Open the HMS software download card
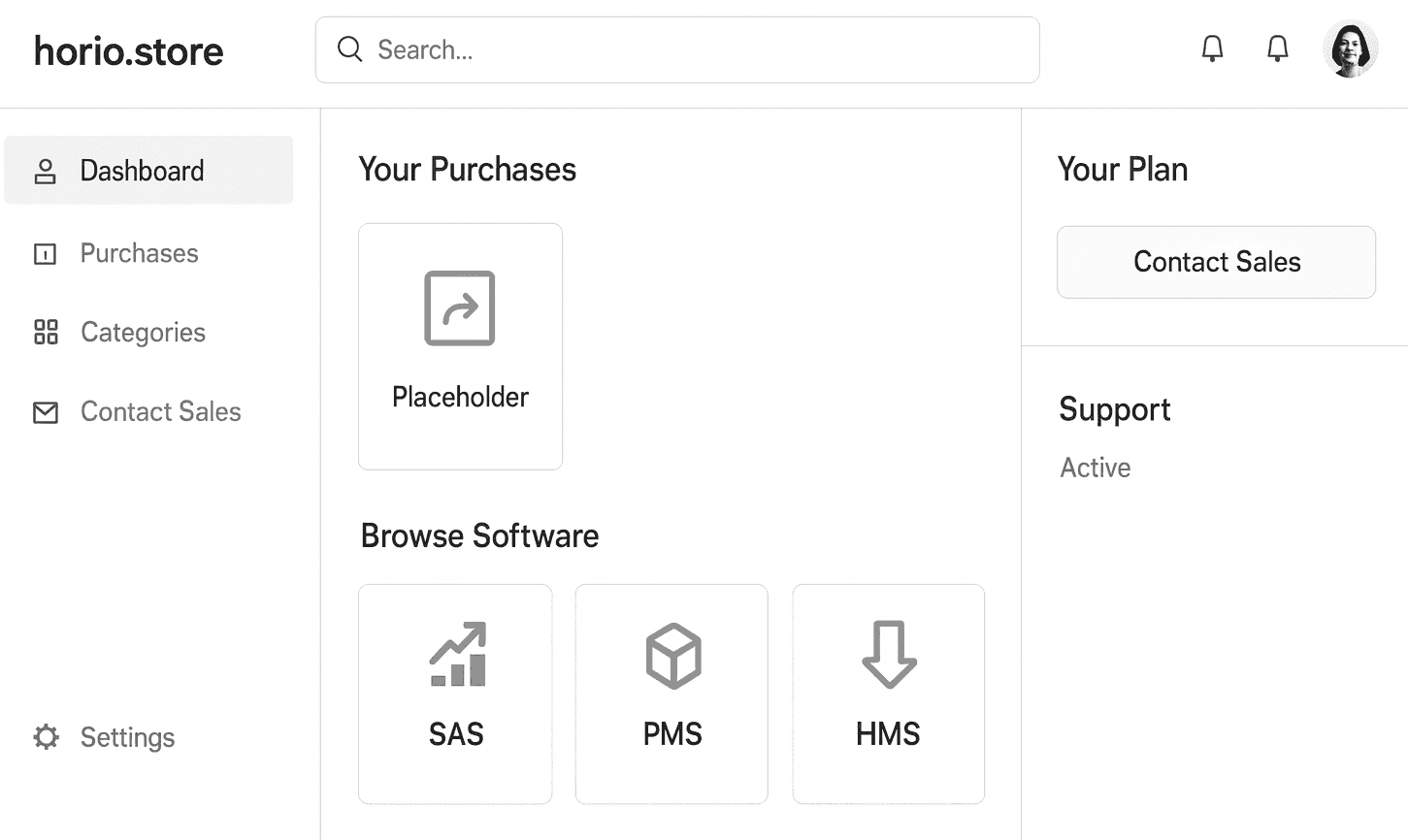 point(888,694)
